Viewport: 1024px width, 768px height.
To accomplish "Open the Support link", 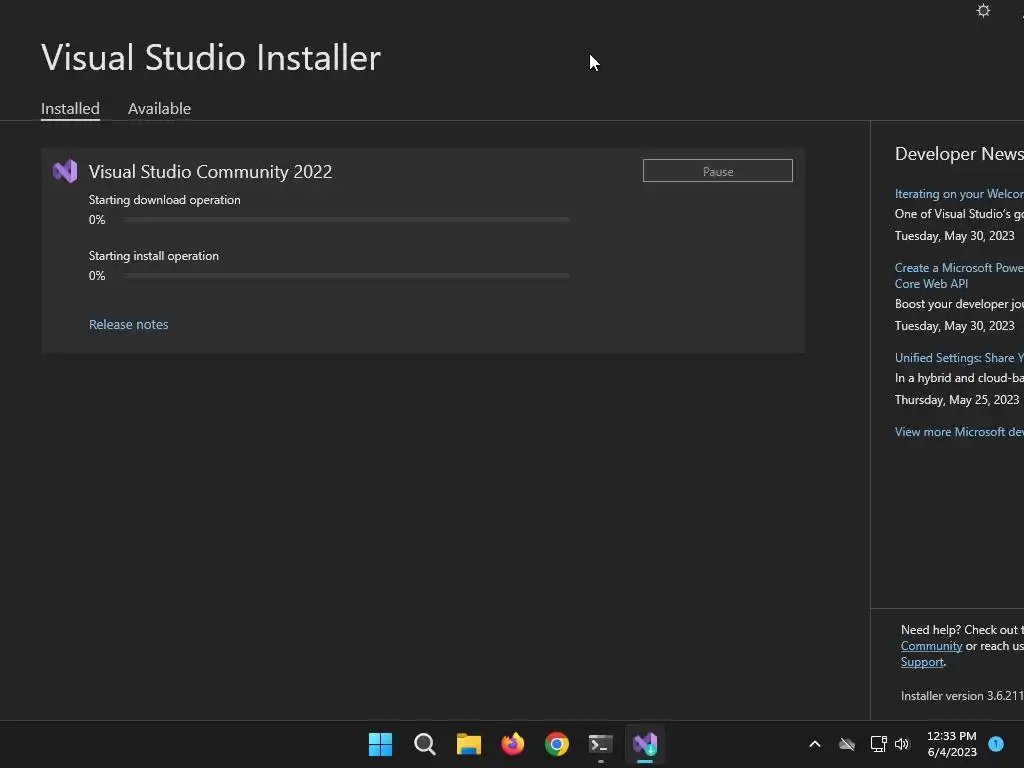I will click(x=922, y=662).
